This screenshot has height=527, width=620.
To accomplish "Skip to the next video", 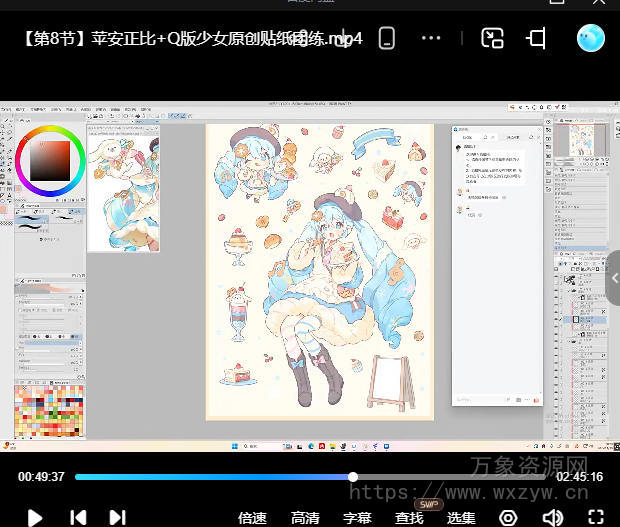I will point(117,517).
